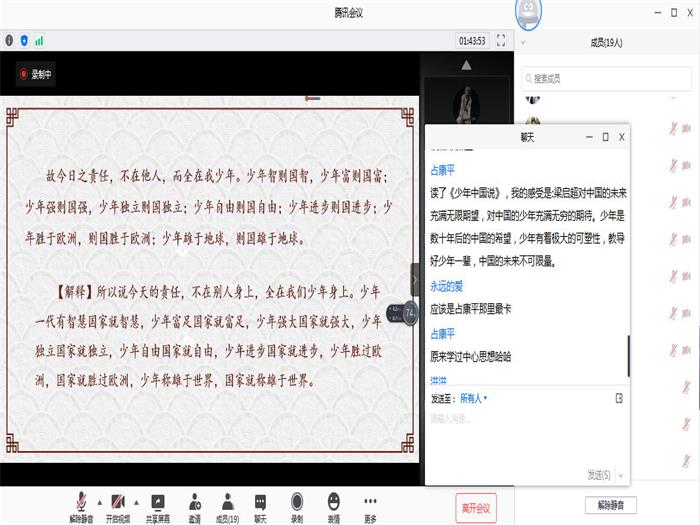Screen dimensions: 700x525
Task: Minimize the chat (聊天) window
Action: click(589, 137)
